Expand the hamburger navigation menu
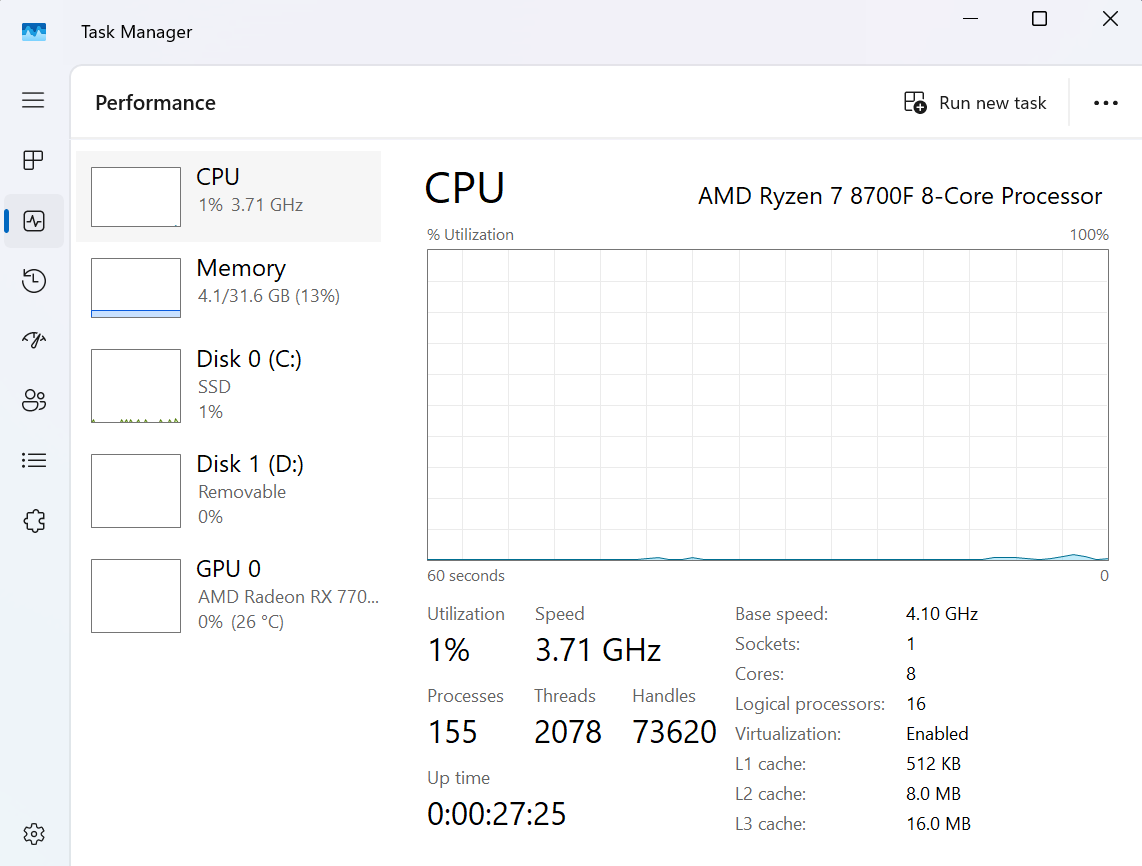Viewport: 1142px width, 866px height. pos(34,100)
